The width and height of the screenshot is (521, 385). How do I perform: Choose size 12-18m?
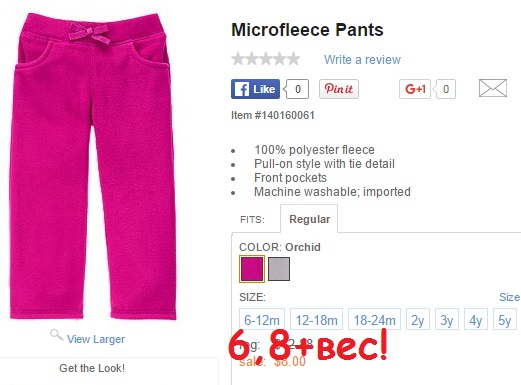tap(316, 320)
